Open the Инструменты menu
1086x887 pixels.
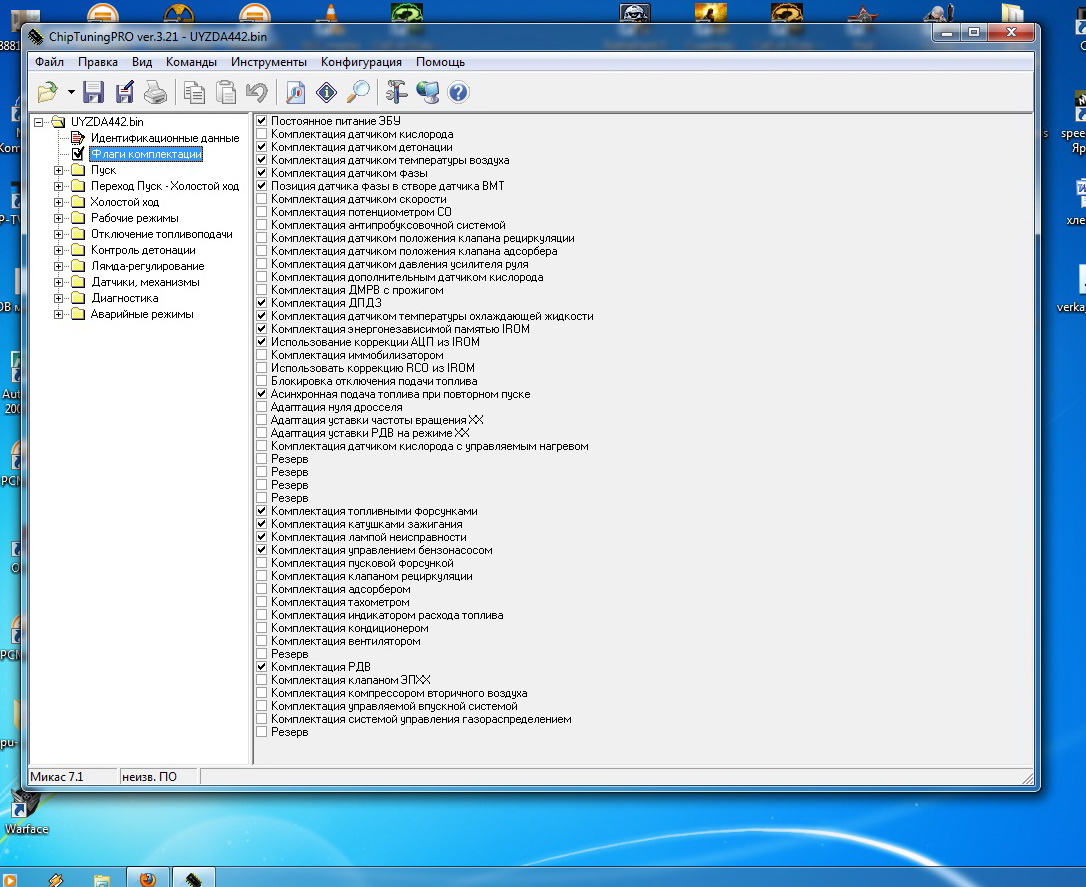(268, 62)
